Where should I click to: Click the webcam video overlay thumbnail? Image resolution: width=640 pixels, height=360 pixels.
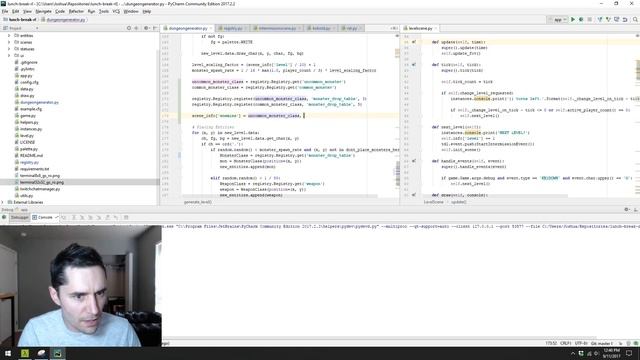[x=81, y=286]
